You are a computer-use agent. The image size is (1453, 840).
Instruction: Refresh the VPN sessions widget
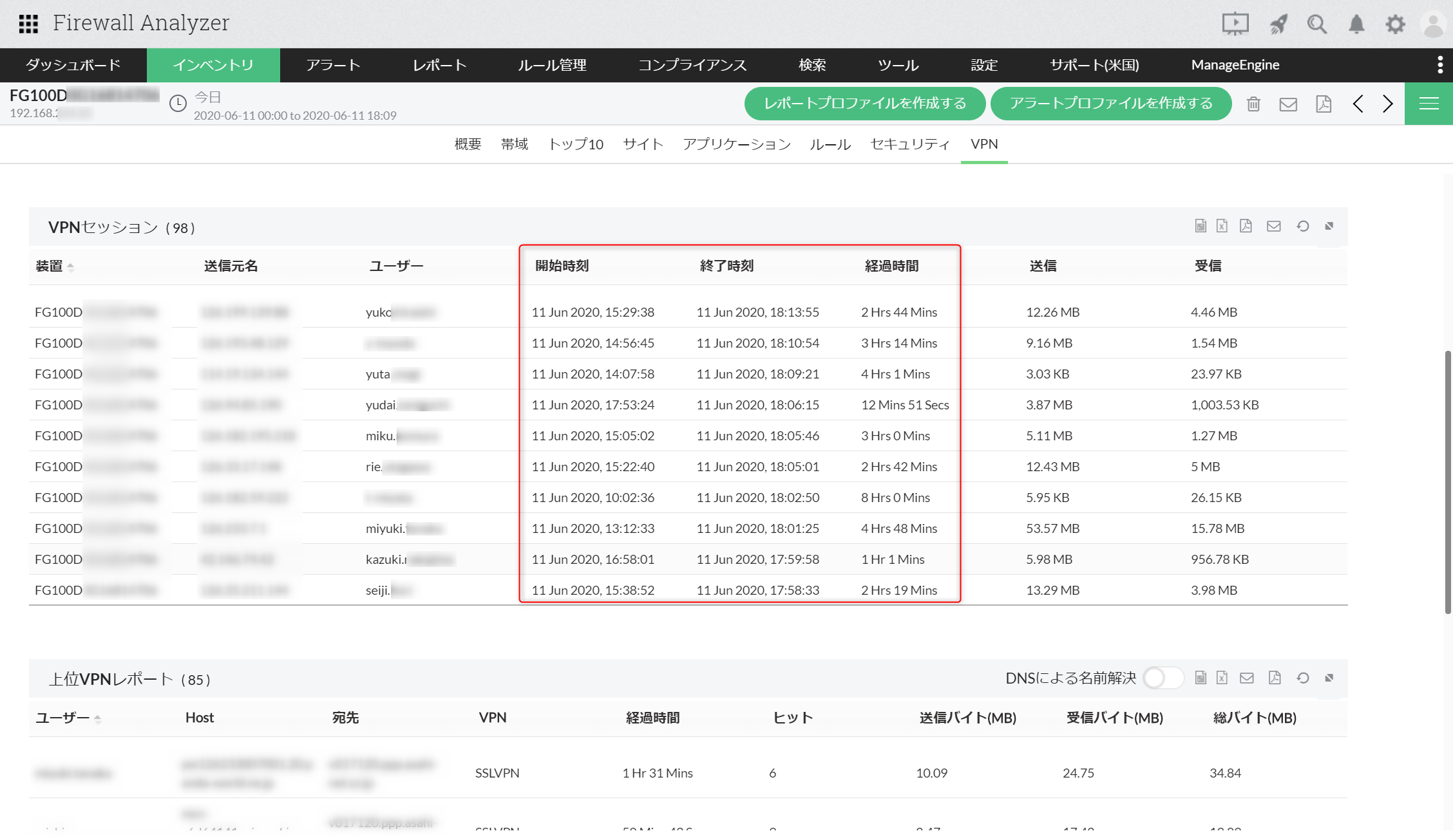1303,226
